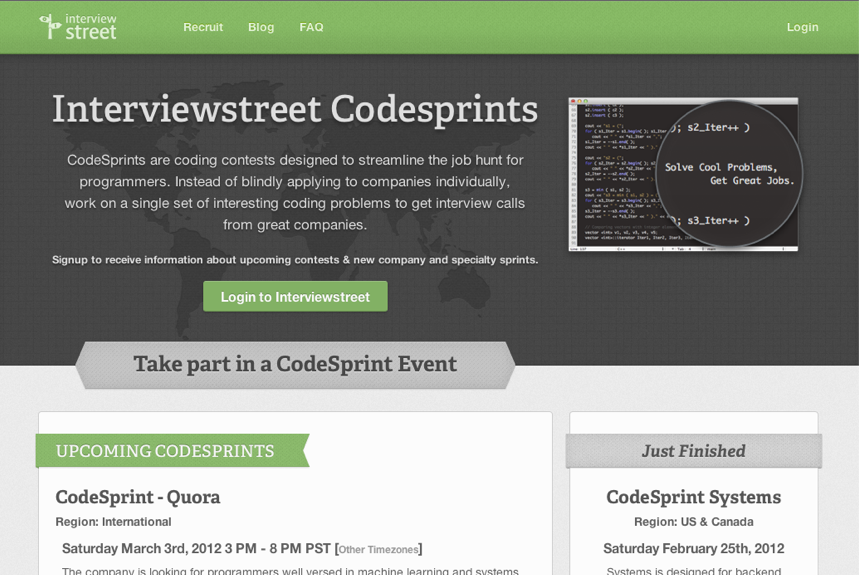
Task: Click the Signup to receive information text
Action: pos(295,260)
